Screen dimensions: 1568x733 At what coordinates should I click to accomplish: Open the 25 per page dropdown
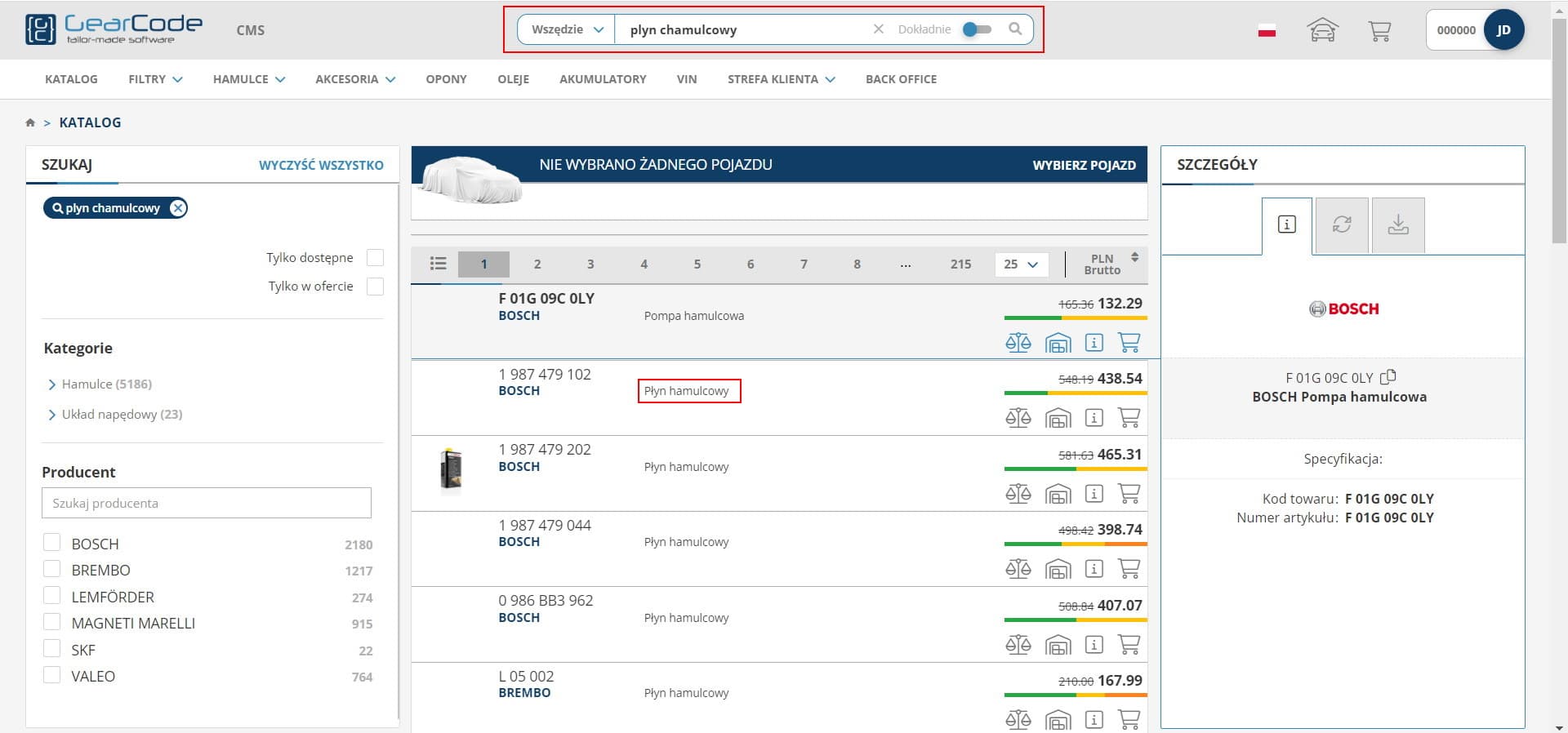click(1021, 264)
